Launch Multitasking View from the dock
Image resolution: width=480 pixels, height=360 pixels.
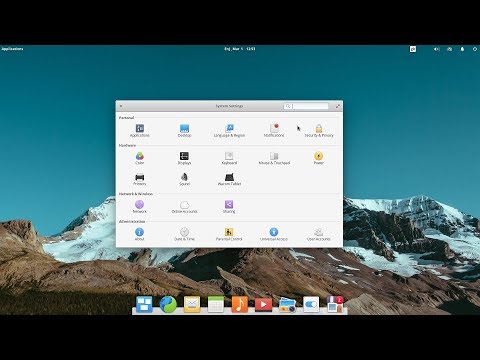[x=144, y=304]
